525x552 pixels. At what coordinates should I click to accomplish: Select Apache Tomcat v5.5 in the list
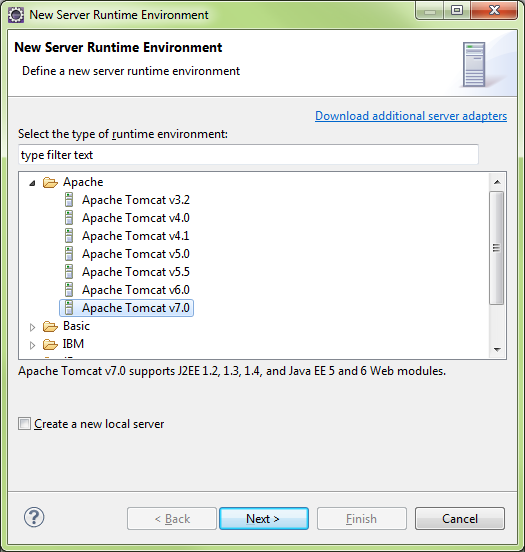[136, 272]
